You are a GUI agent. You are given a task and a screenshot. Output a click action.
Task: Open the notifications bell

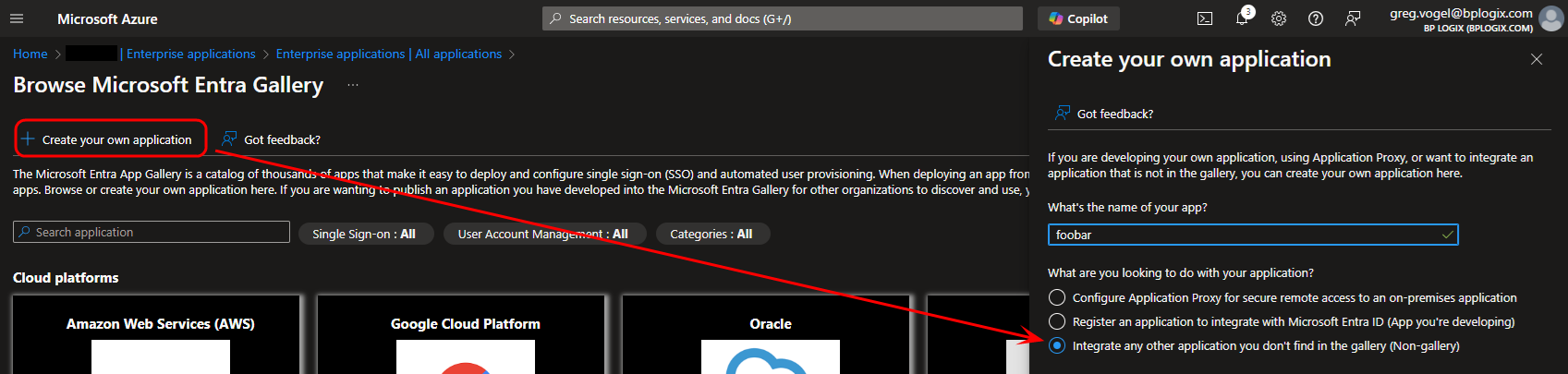point(1242,18)
